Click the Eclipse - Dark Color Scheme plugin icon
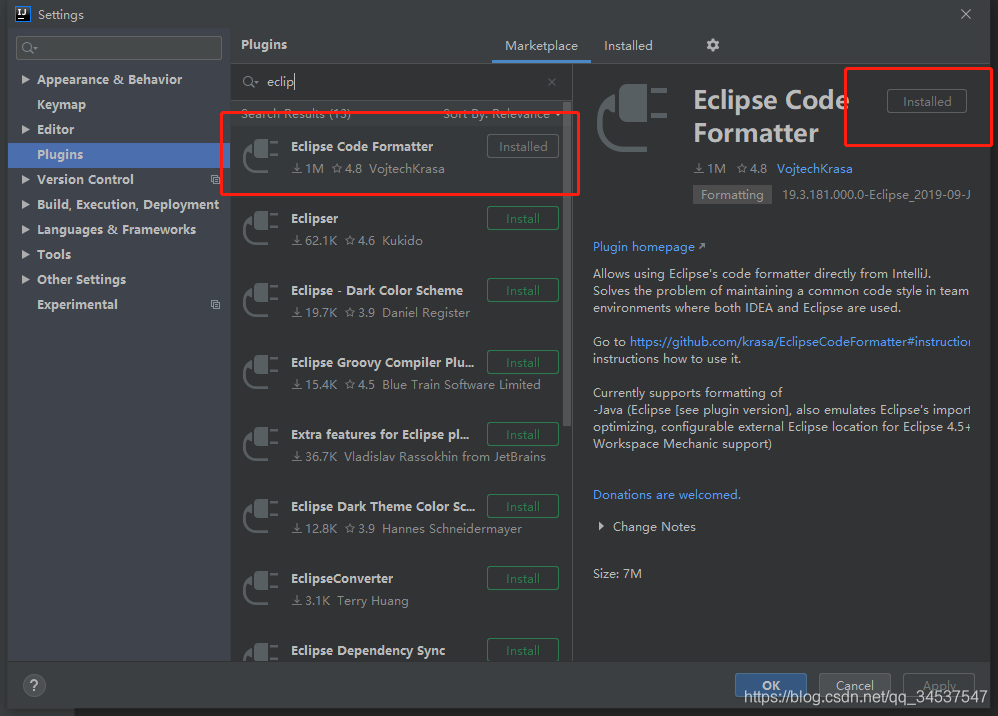The image size is (998, 716). click(x=261, y=300)
